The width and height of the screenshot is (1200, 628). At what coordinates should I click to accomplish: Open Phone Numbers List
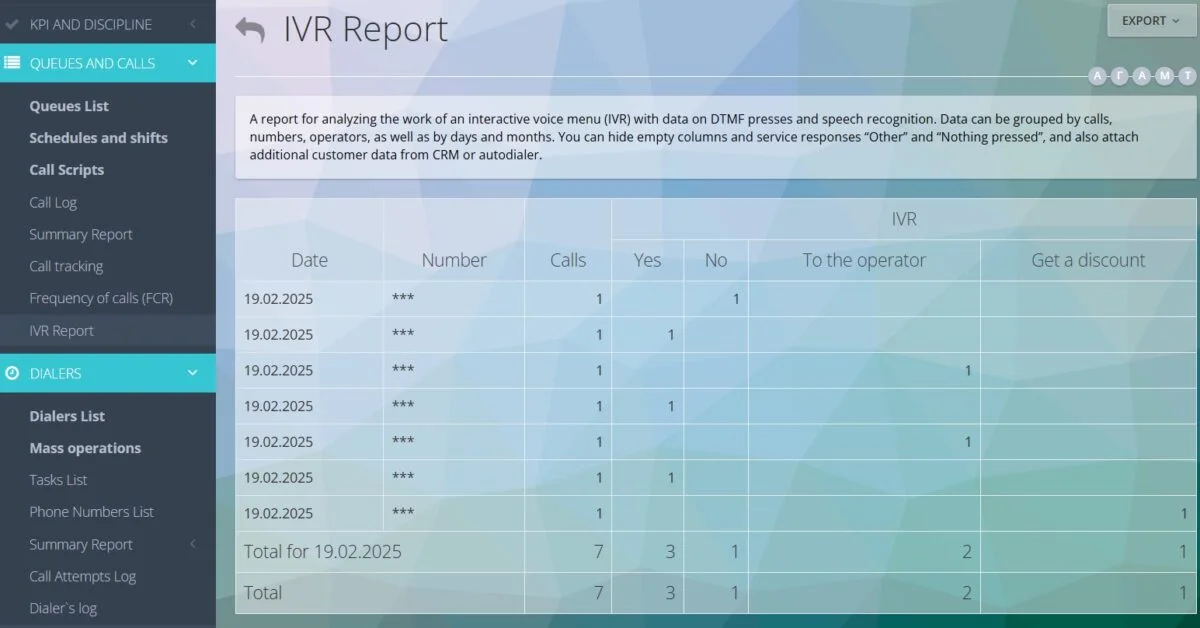pyautogui.click(x=92, y=512)
